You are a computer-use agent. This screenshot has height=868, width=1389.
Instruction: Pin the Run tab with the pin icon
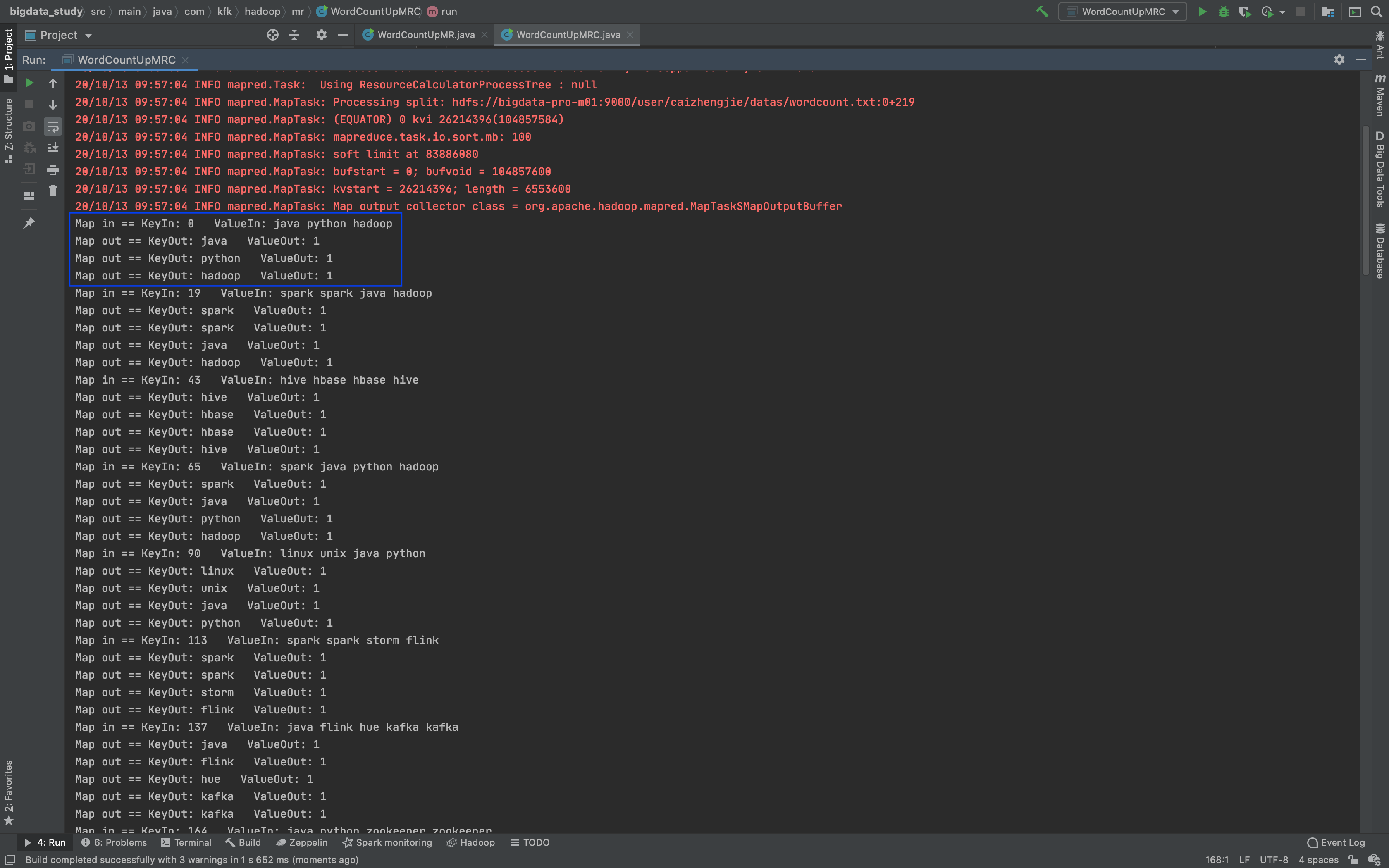[29, 223]
